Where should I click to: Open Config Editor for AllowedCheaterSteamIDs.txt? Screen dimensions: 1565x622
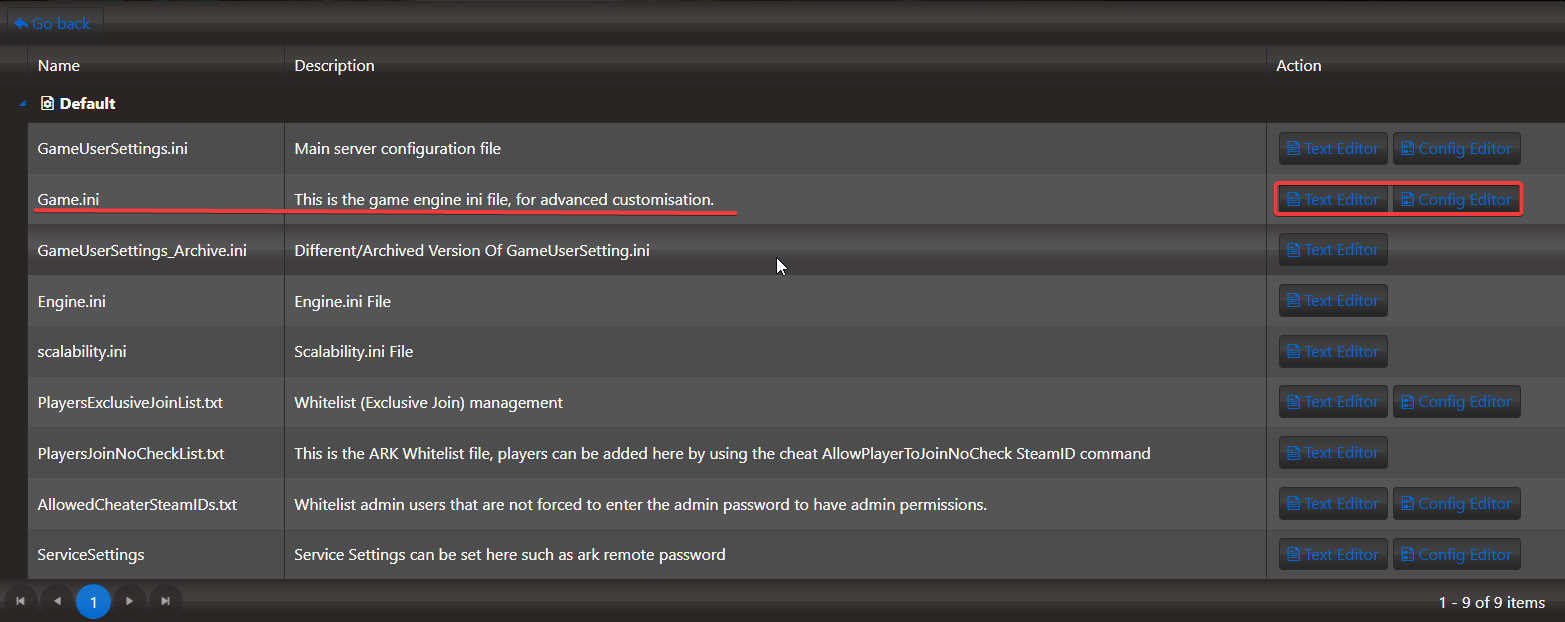click(1456, 504)
